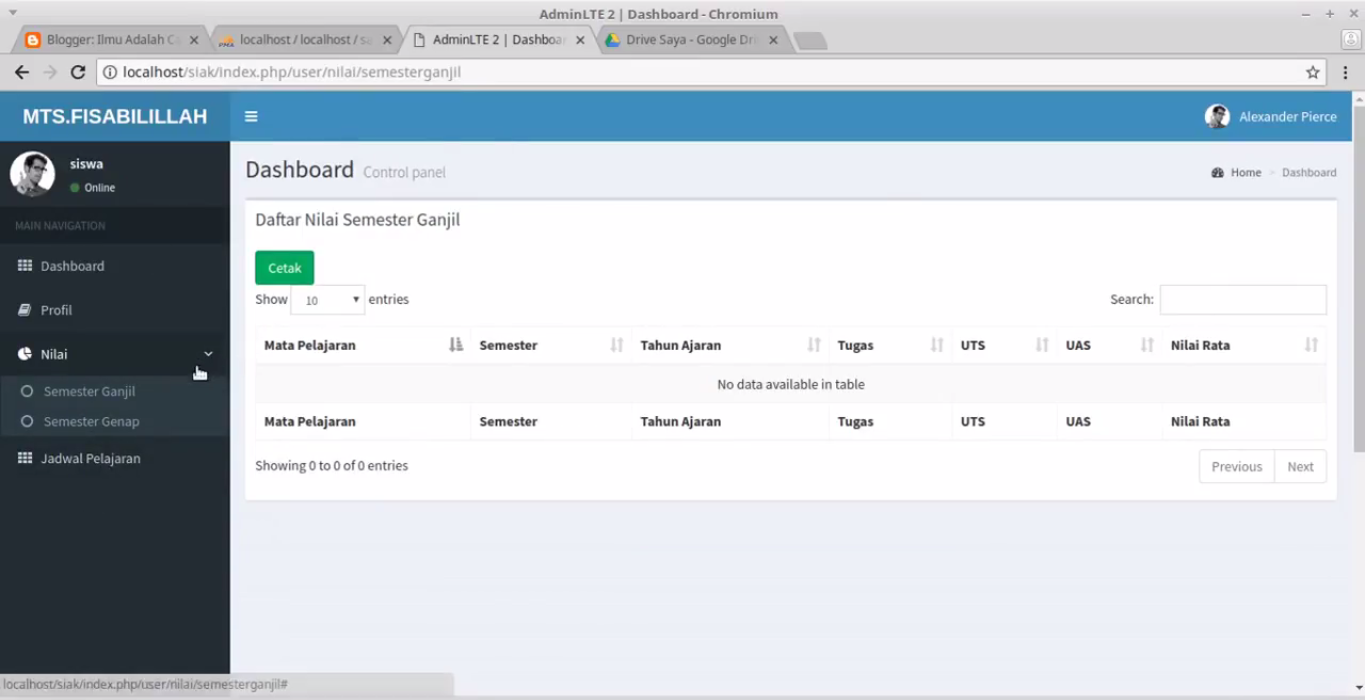The width and height of the screenshot is (1365, 700).
Task: Click the 'Daftar Nilai Semester Ganjil' heading
Action: click(357, 220)
